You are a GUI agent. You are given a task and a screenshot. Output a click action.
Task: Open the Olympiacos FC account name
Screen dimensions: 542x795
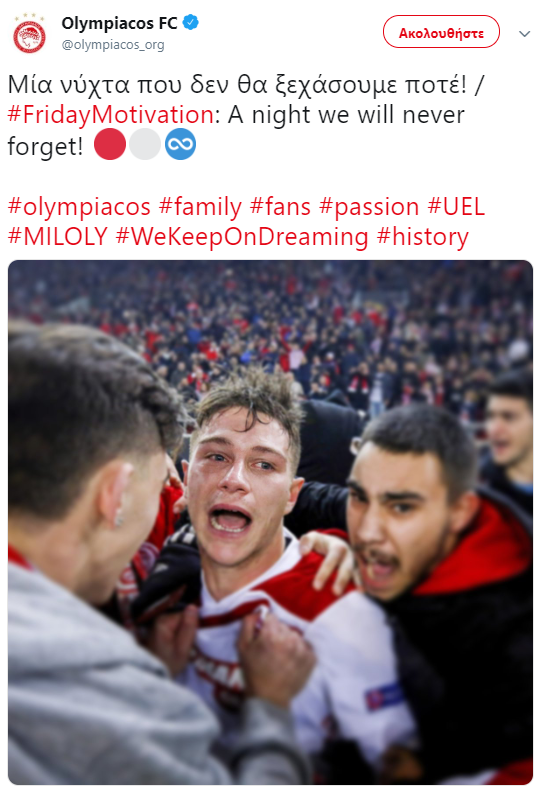(x=119, y=23)
